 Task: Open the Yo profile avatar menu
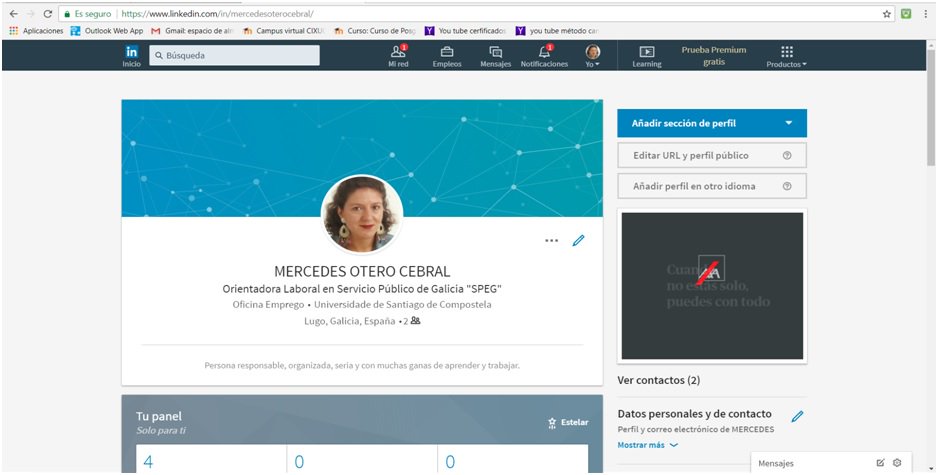592,56
